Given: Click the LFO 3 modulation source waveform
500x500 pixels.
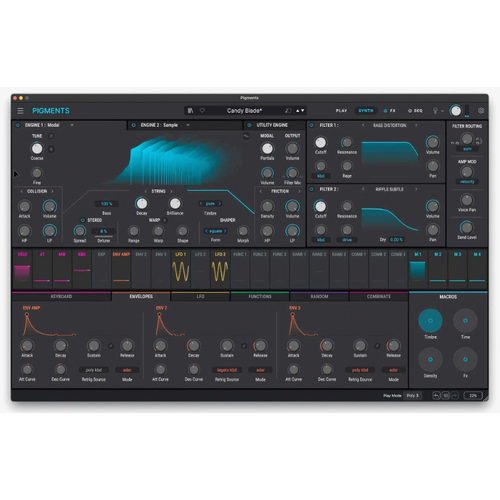Looking at the screenshot, I should (220, 271).
